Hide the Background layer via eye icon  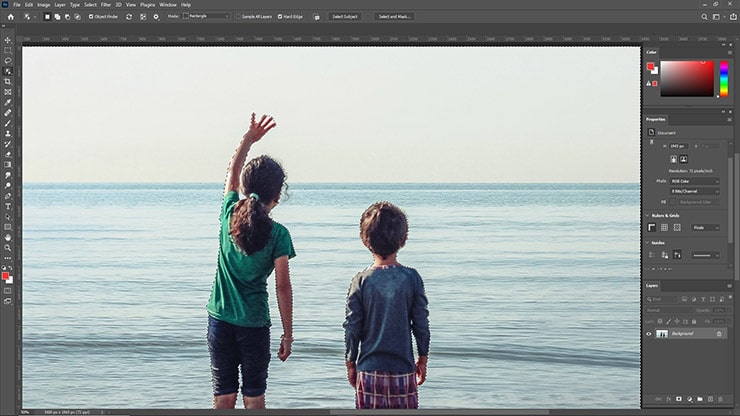[649, 334]
